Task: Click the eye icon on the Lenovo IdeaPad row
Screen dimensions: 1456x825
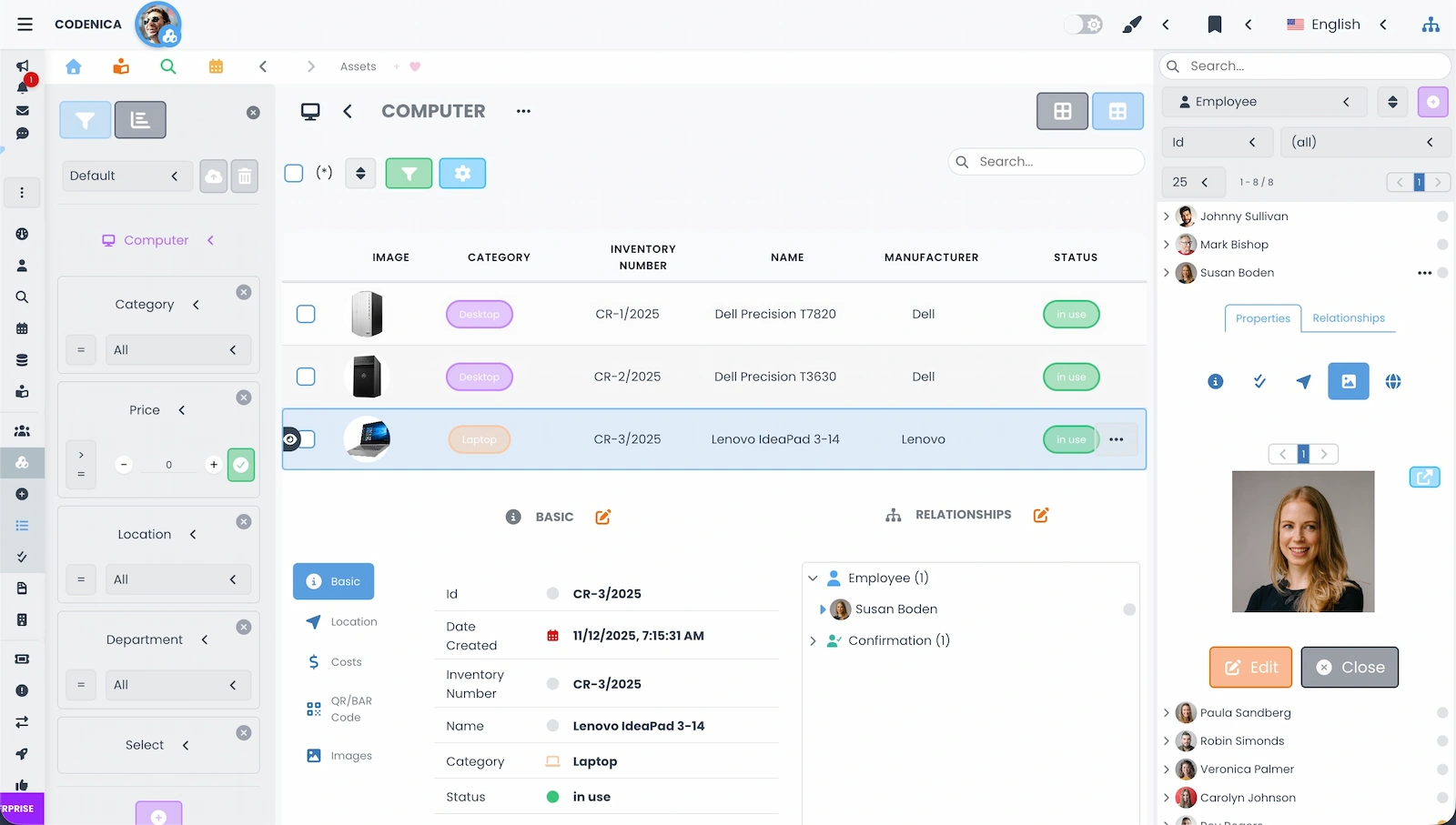Action: click(x=289, y=439)
